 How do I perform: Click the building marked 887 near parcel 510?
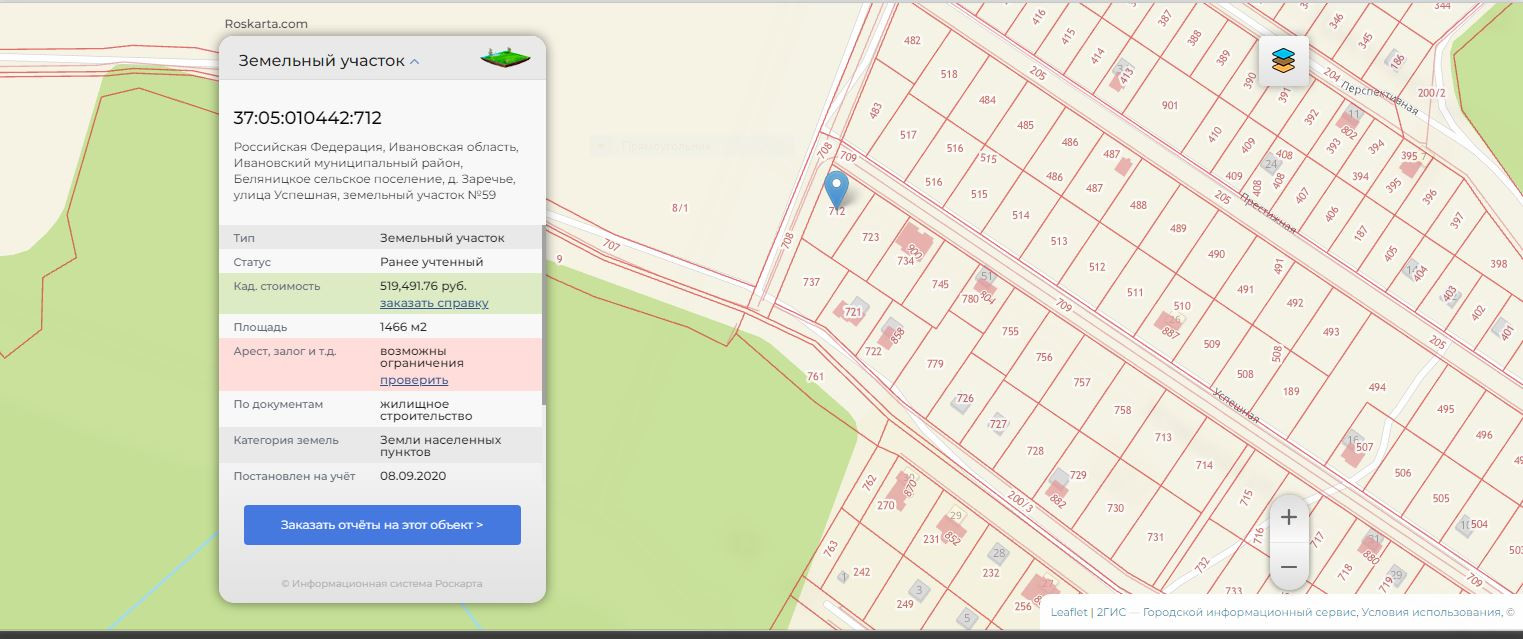(x=1168, y=325)
